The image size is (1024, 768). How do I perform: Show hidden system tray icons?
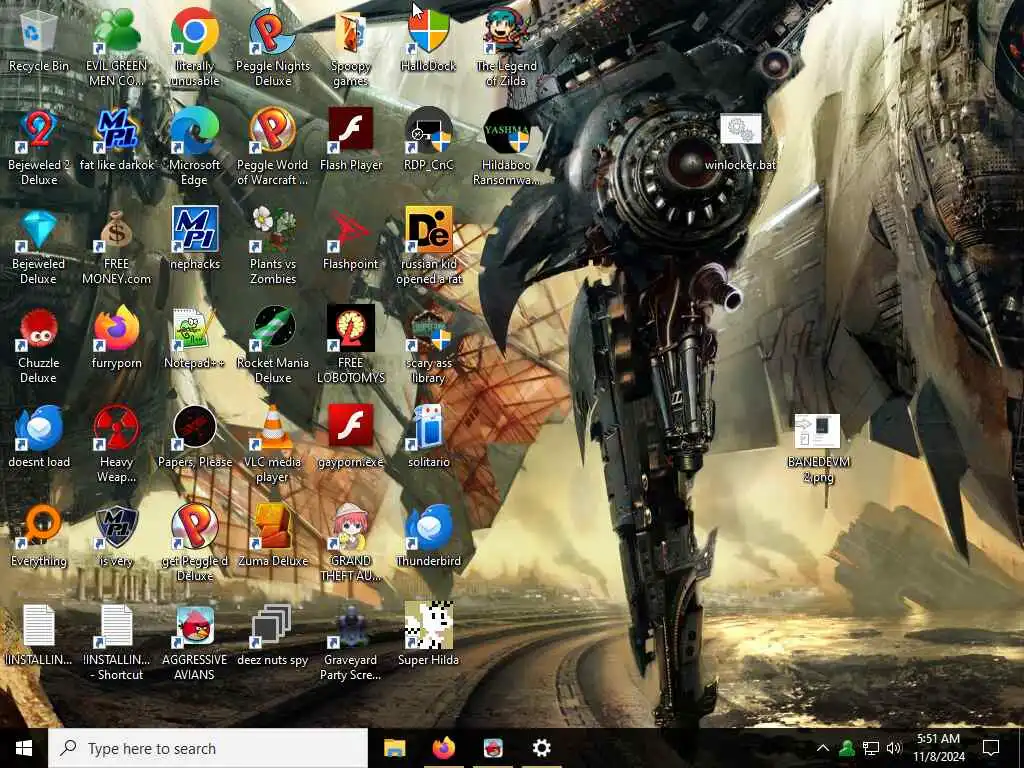[823, 748]
